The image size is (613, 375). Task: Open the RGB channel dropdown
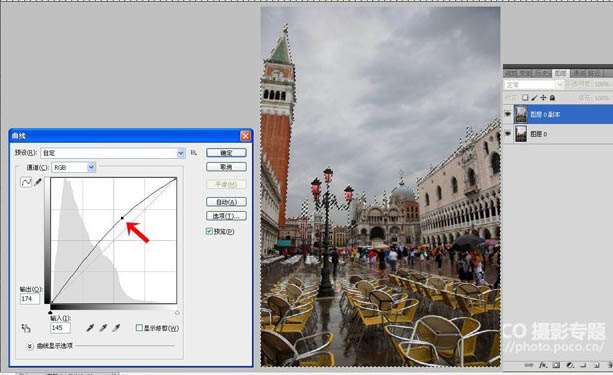coord(73,167)
